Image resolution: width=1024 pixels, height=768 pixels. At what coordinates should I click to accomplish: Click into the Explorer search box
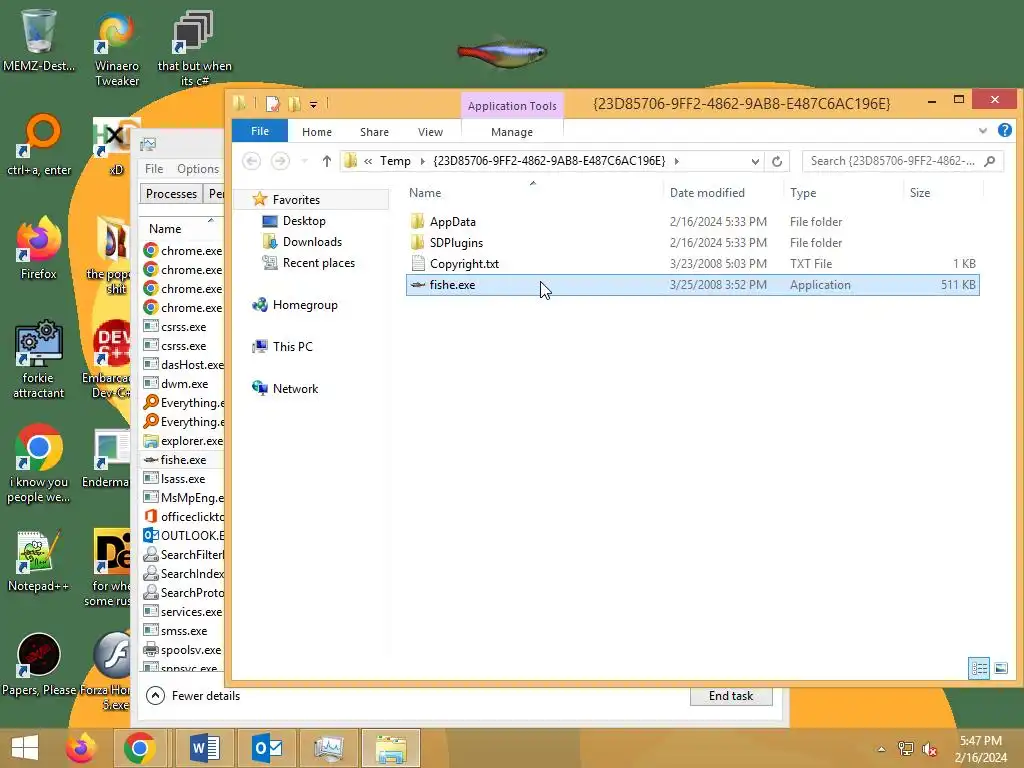coord(901,161)
